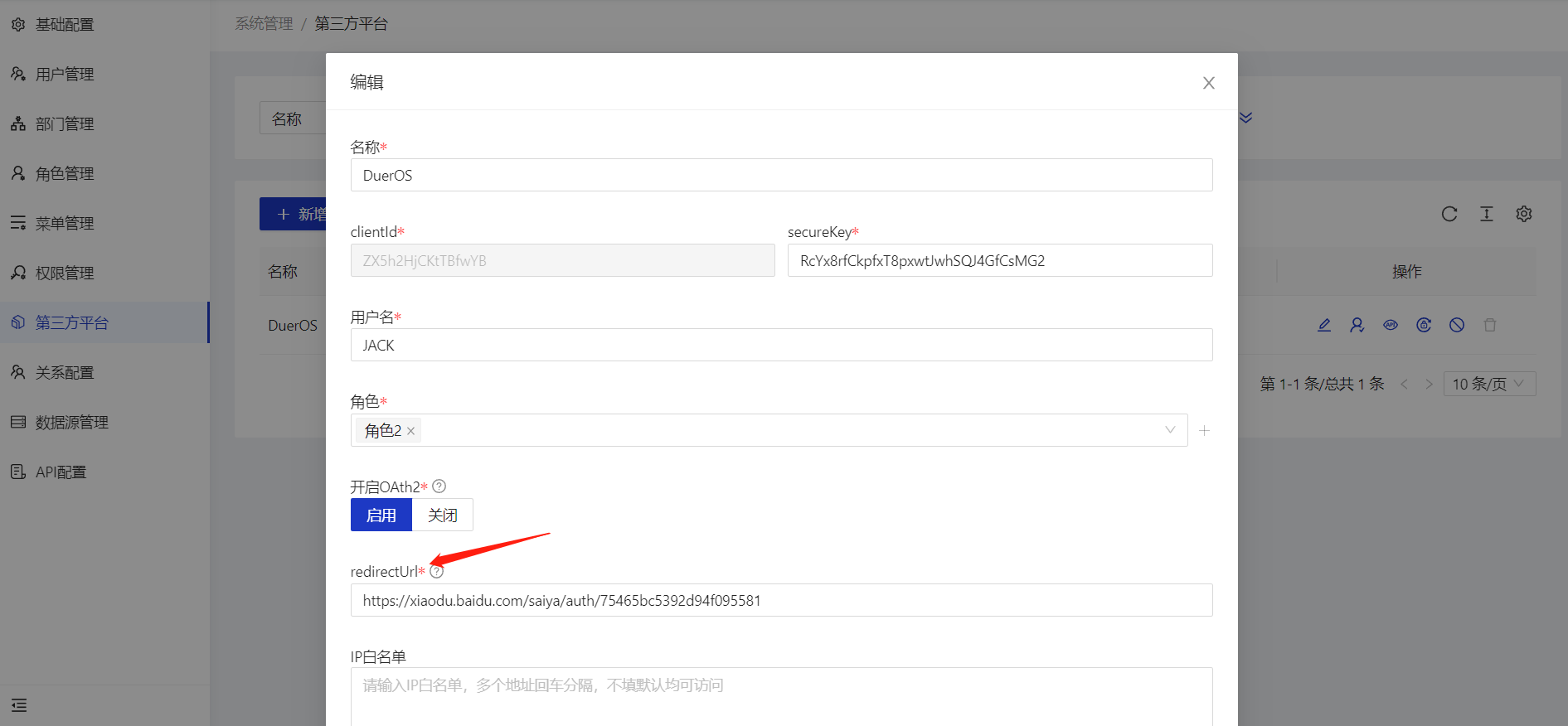The image size is (1568, 726).
Task: Expand the search filter double chevron
Action: pyautogui.click(x=1245, y=118)
